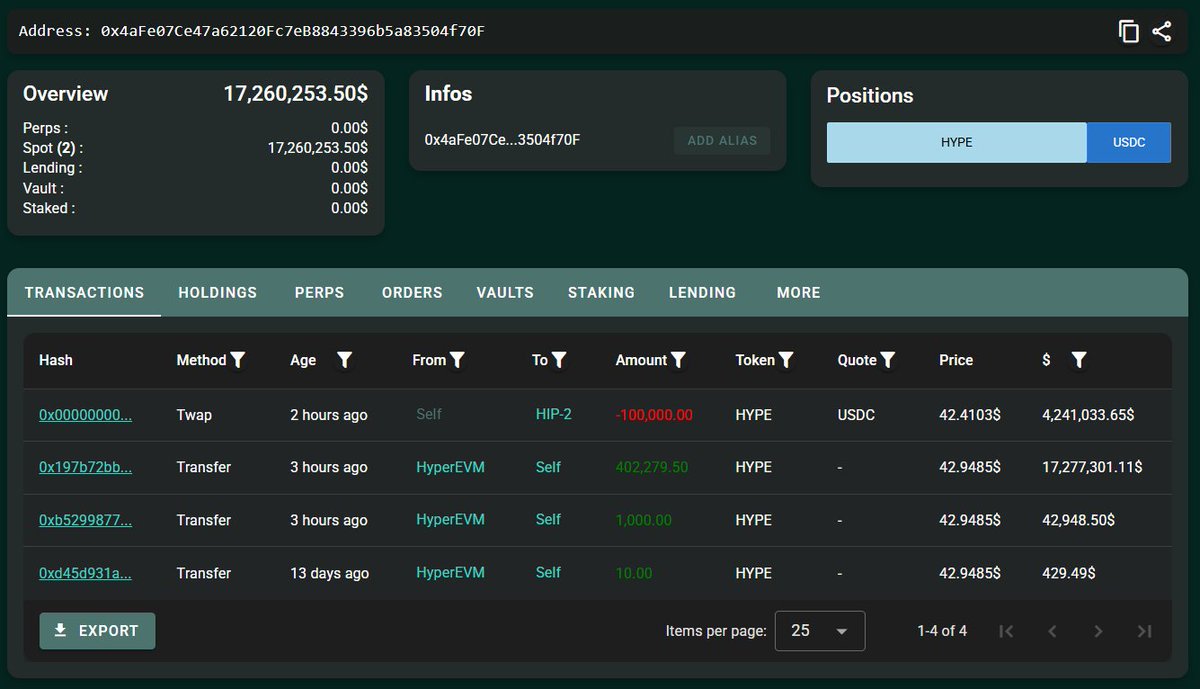Viewport: 1200px width, 689px height.
Task: Click the 4,241,033.65$ value cell
Action: point(1088,415)
